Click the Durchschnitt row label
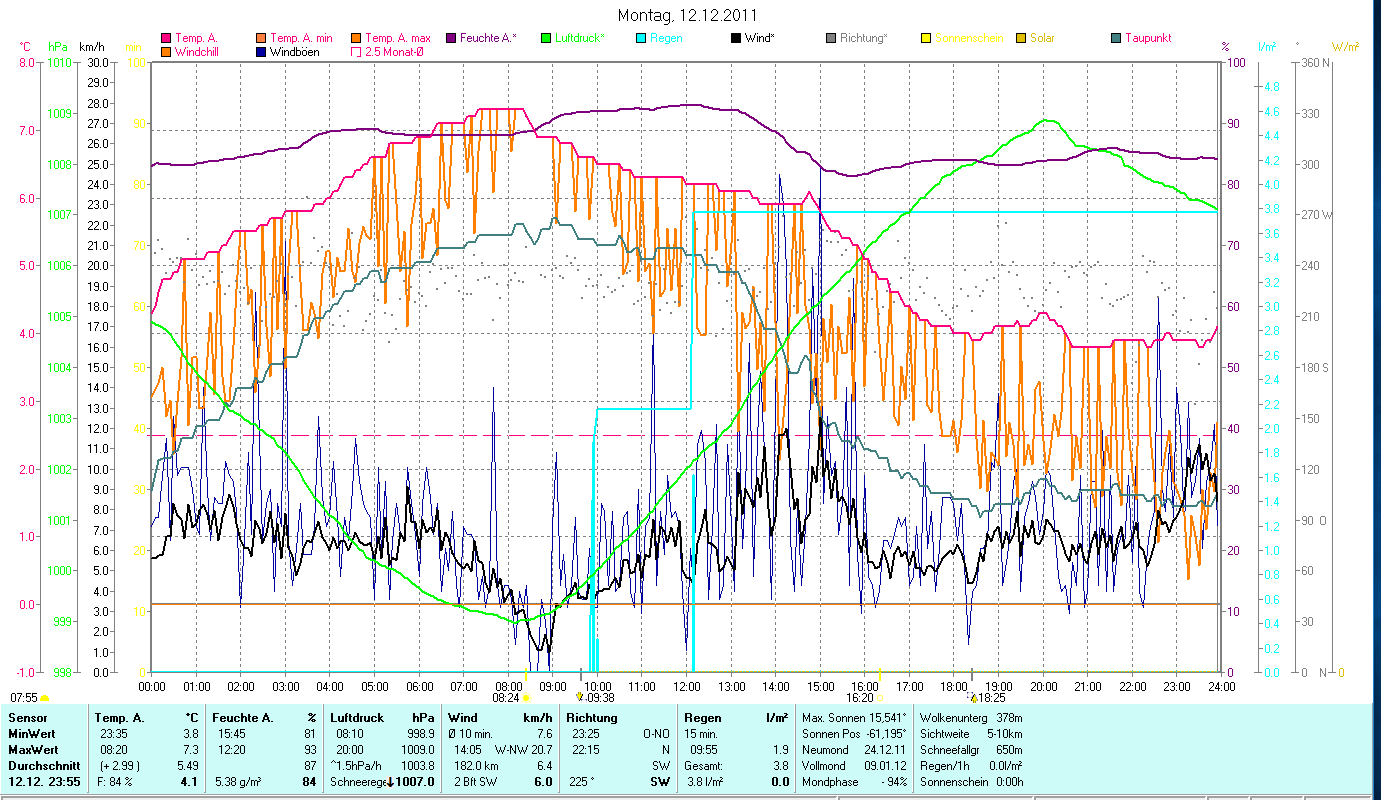 (x=40, y=765)
